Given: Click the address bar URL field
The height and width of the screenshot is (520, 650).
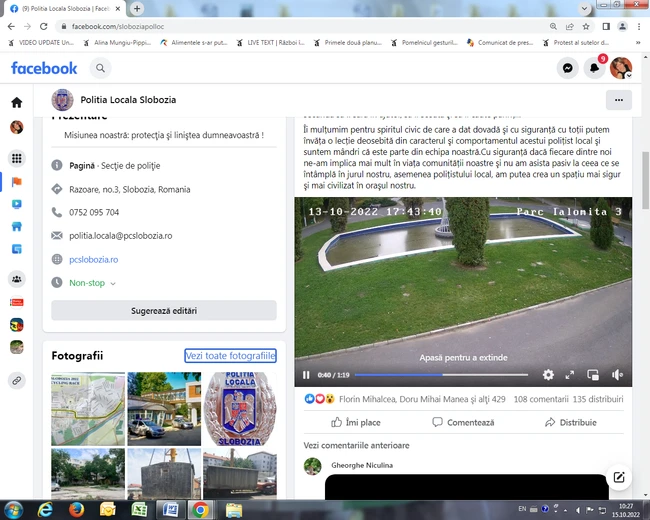Looking at the screenshot, I should (307, 27).
